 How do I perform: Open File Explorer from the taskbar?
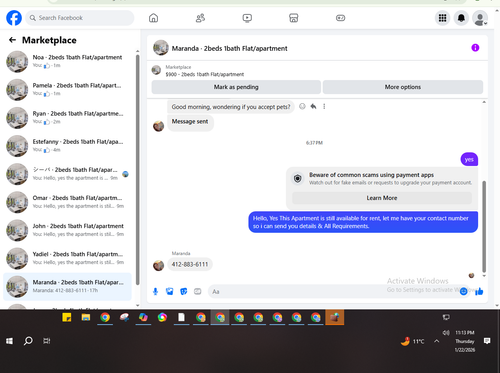coord(86,317)
